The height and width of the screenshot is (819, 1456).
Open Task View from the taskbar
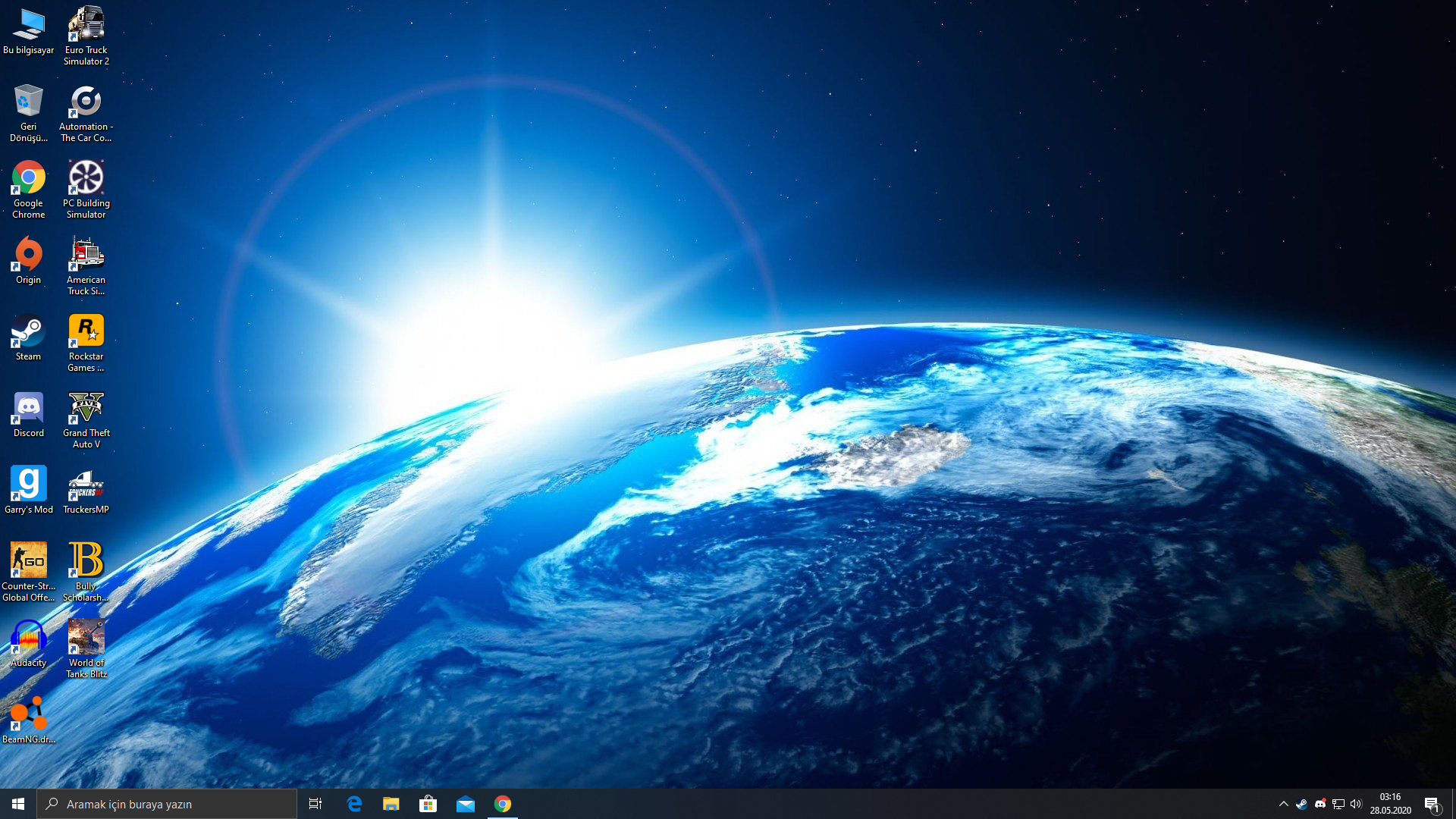coord(315,804)
